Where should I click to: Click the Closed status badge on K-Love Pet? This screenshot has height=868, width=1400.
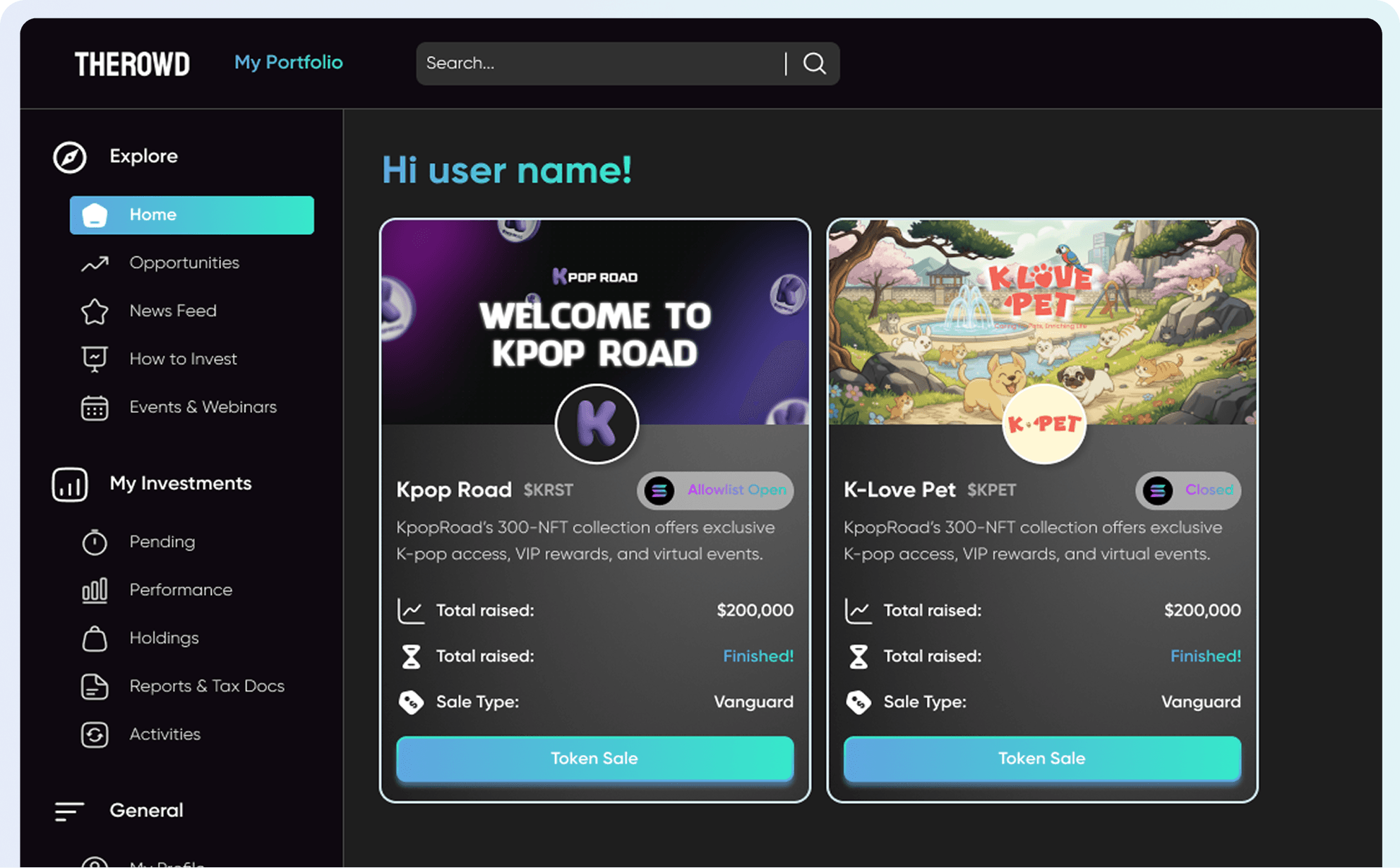tap(1188, 490)
